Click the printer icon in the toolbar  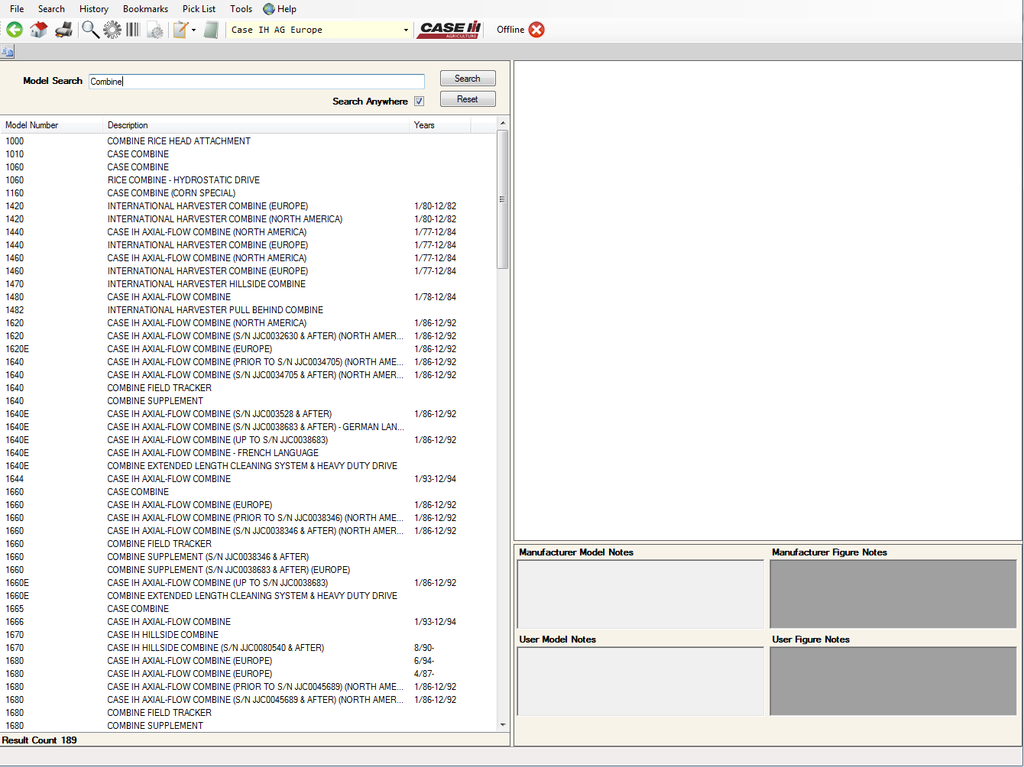pos(63,30)
